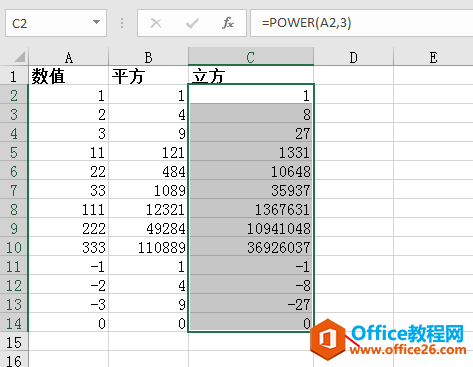
Task: Click cell C3 containing 8
Action: coord(251,113)
